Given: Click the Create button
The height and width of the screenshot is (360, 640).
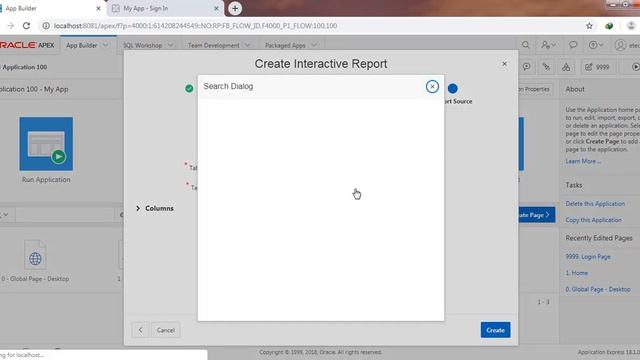Looking at the screenshot, I should [495, 330].
